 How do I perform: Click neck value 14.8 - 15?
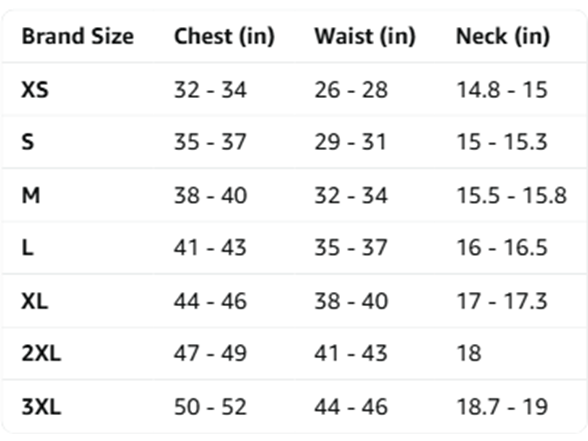pos(502,90)
